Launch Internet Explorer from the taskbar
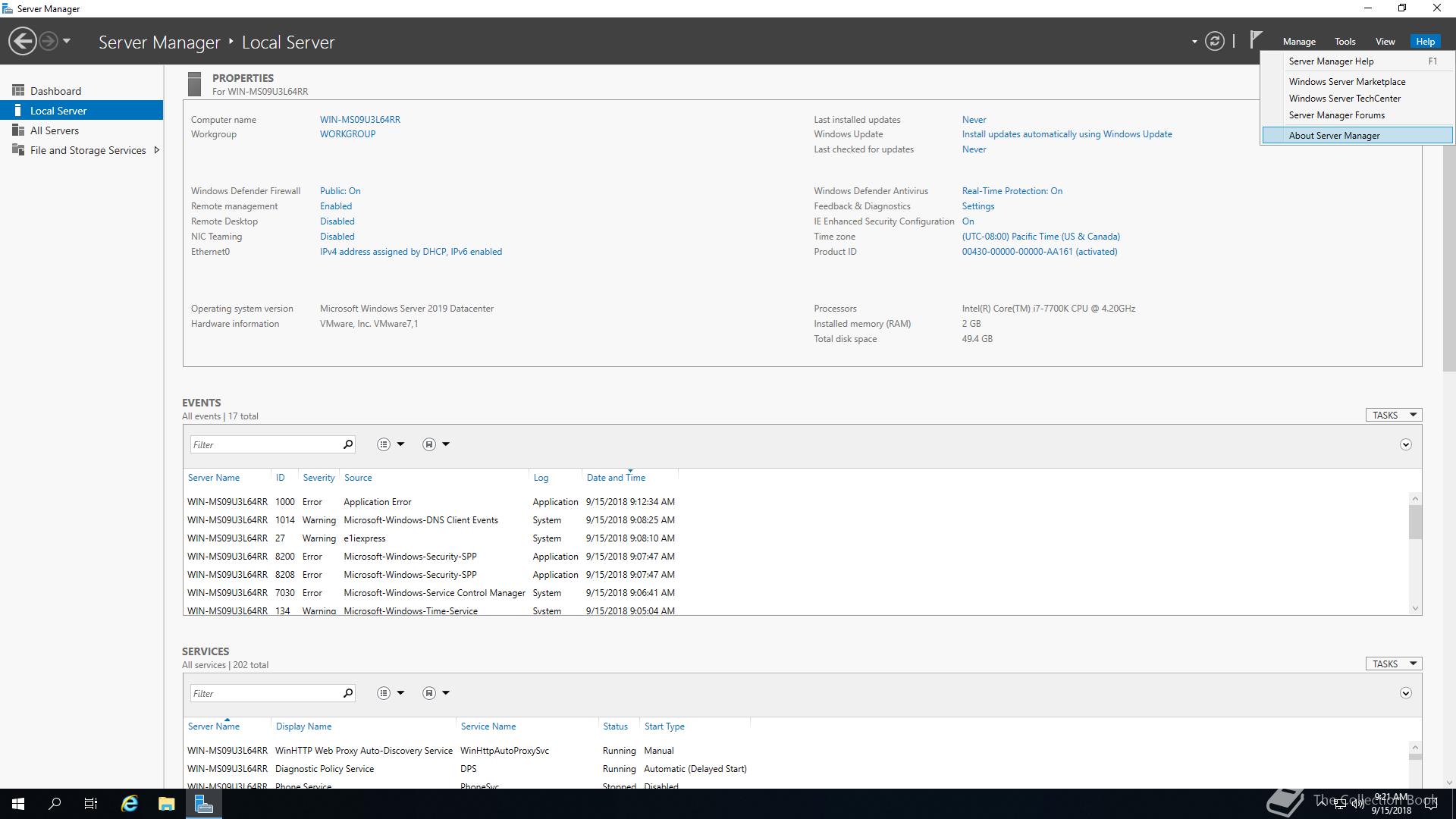The image size is (1456, 819). pos(130,804)
